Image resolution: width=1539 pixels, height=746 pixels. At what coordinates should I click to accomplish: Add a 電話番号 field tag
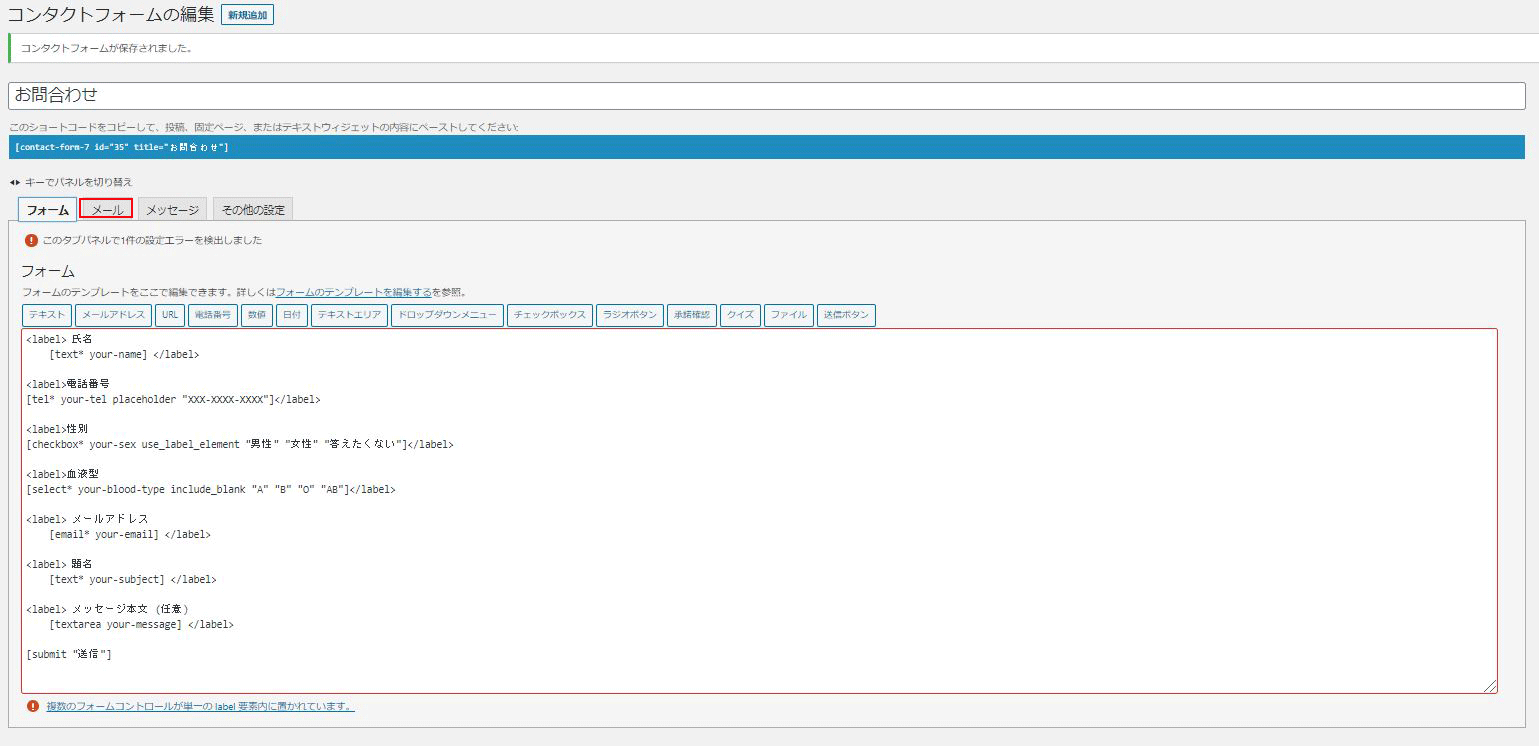pyautogui.click(x=212, y=315)
